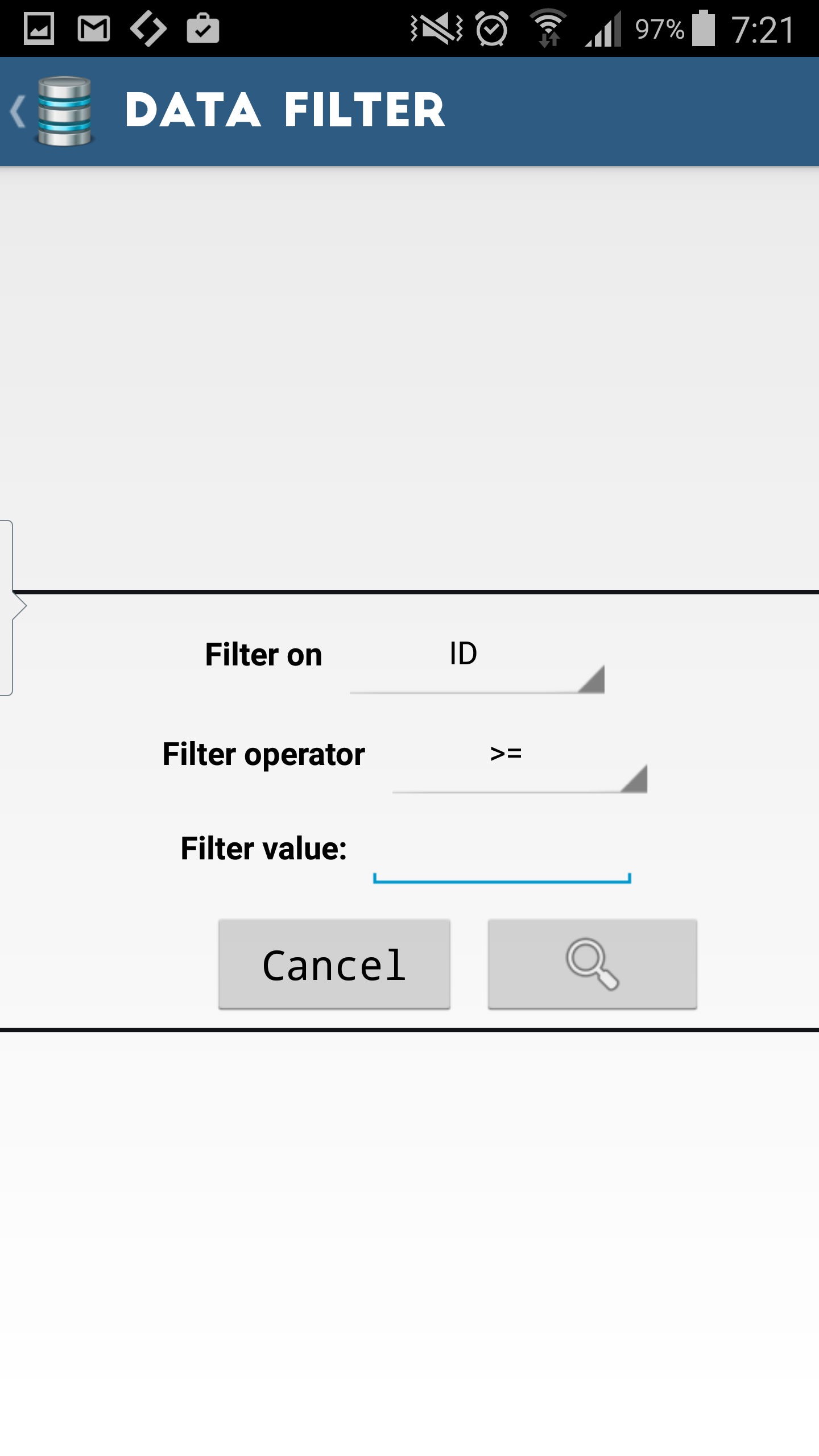The height and width of the screenshot is (1456, 819).
Task: Tap the back arrow in header
Action: [17, 111]
